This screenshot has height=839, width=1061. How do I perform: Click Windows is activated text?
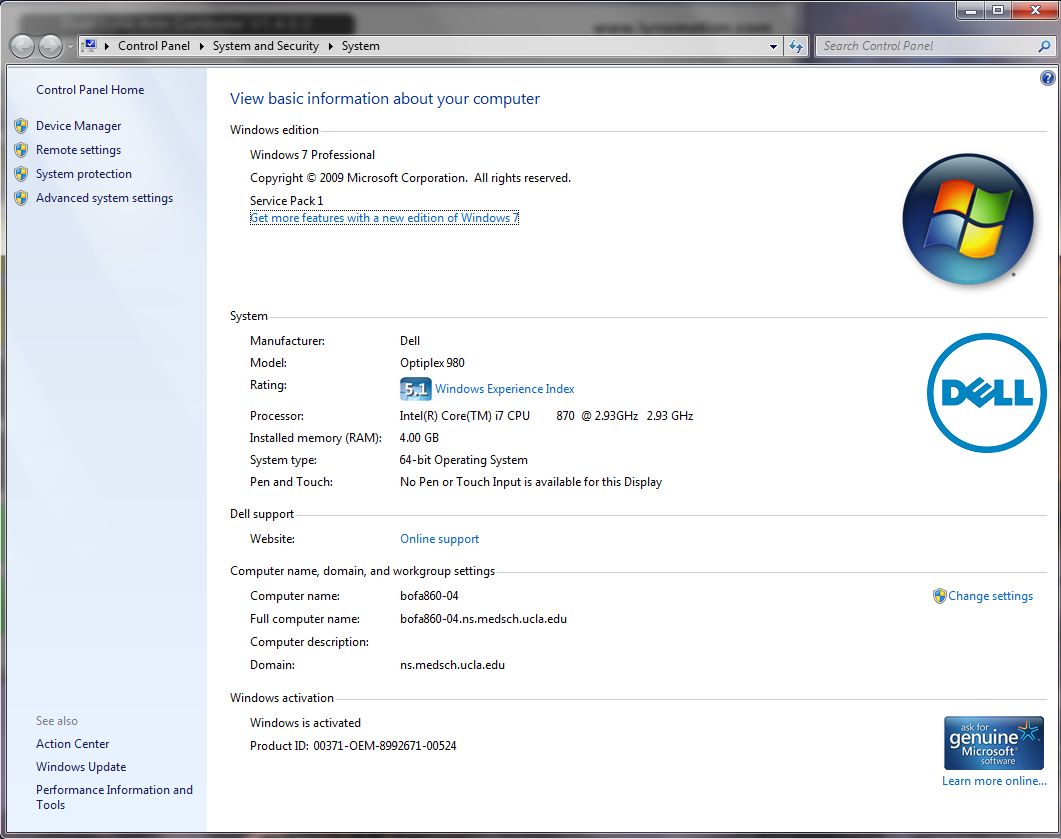tap(305, 723)
